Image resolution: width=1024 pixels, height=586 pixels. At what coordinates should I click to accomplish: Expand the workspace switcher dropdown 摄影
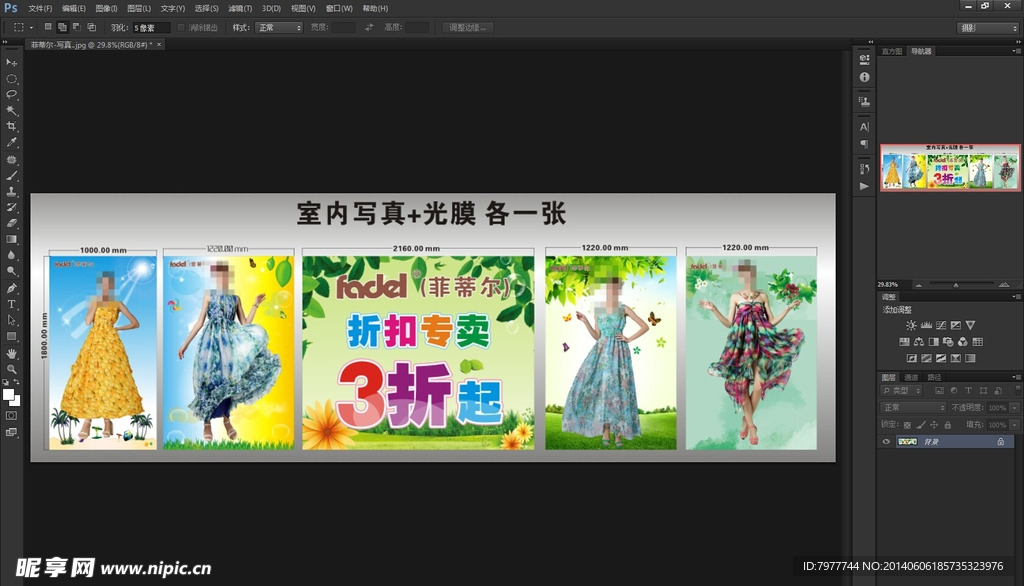click(987, 27)
